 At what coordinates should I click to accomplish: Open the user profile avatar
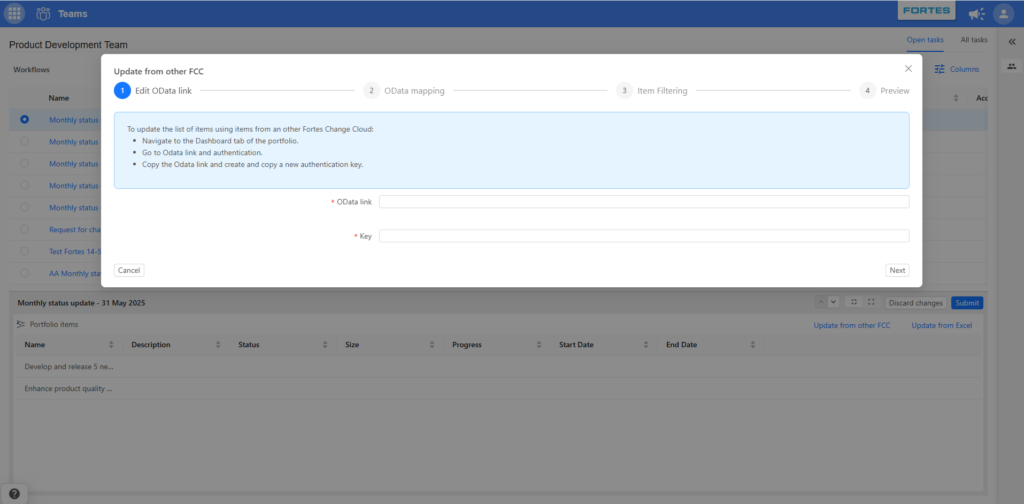point(1003,14)
